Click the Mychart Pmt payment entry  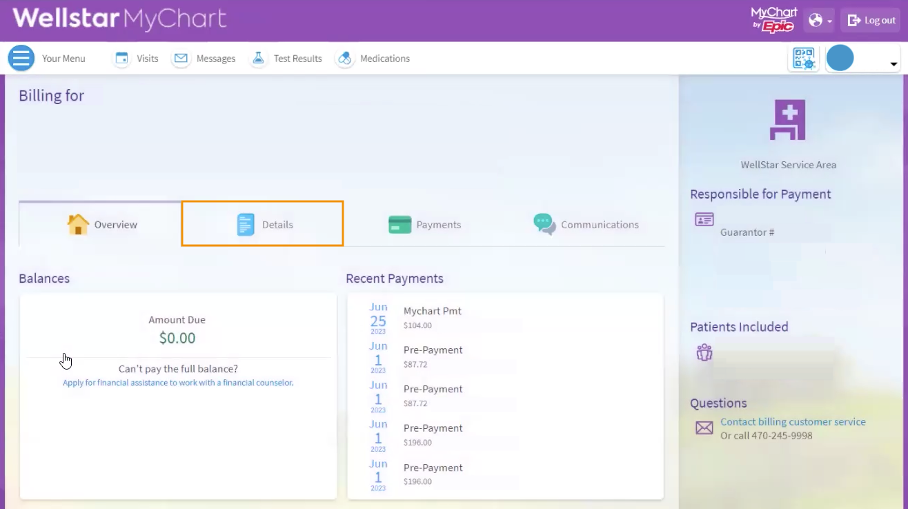click(x=433, y=311)
